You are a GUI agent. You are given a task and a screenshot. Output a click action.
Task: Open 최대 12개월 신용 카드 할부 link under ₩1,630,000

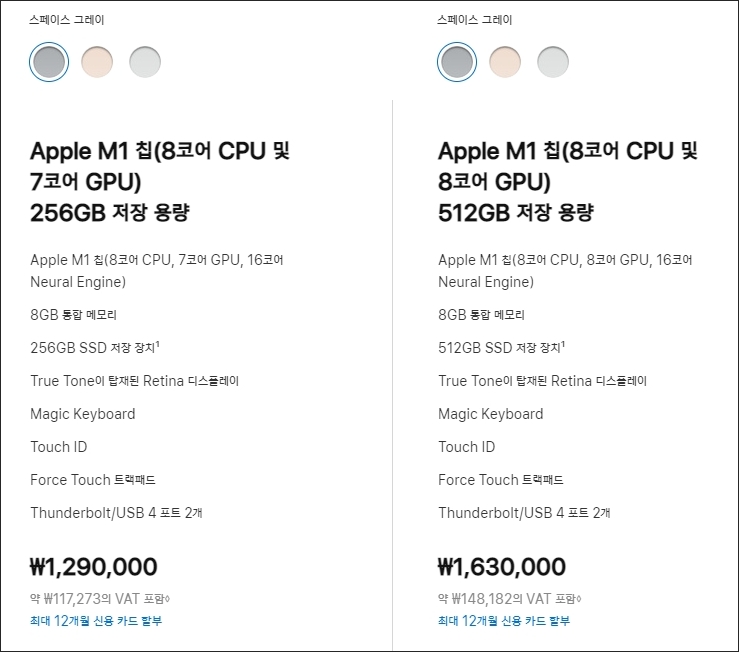pyautogui.click(x=504, y=620)
